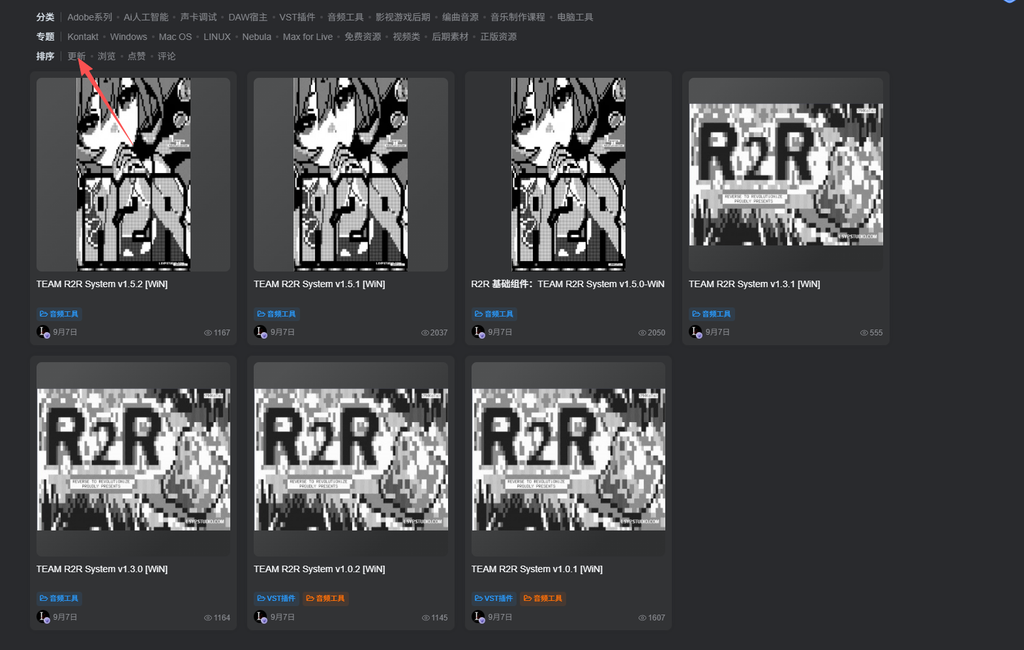Choose the DAW宿主 category
Image resolution: width=1024 pixels, height=650 pixels.
click(x=248, y=17)
